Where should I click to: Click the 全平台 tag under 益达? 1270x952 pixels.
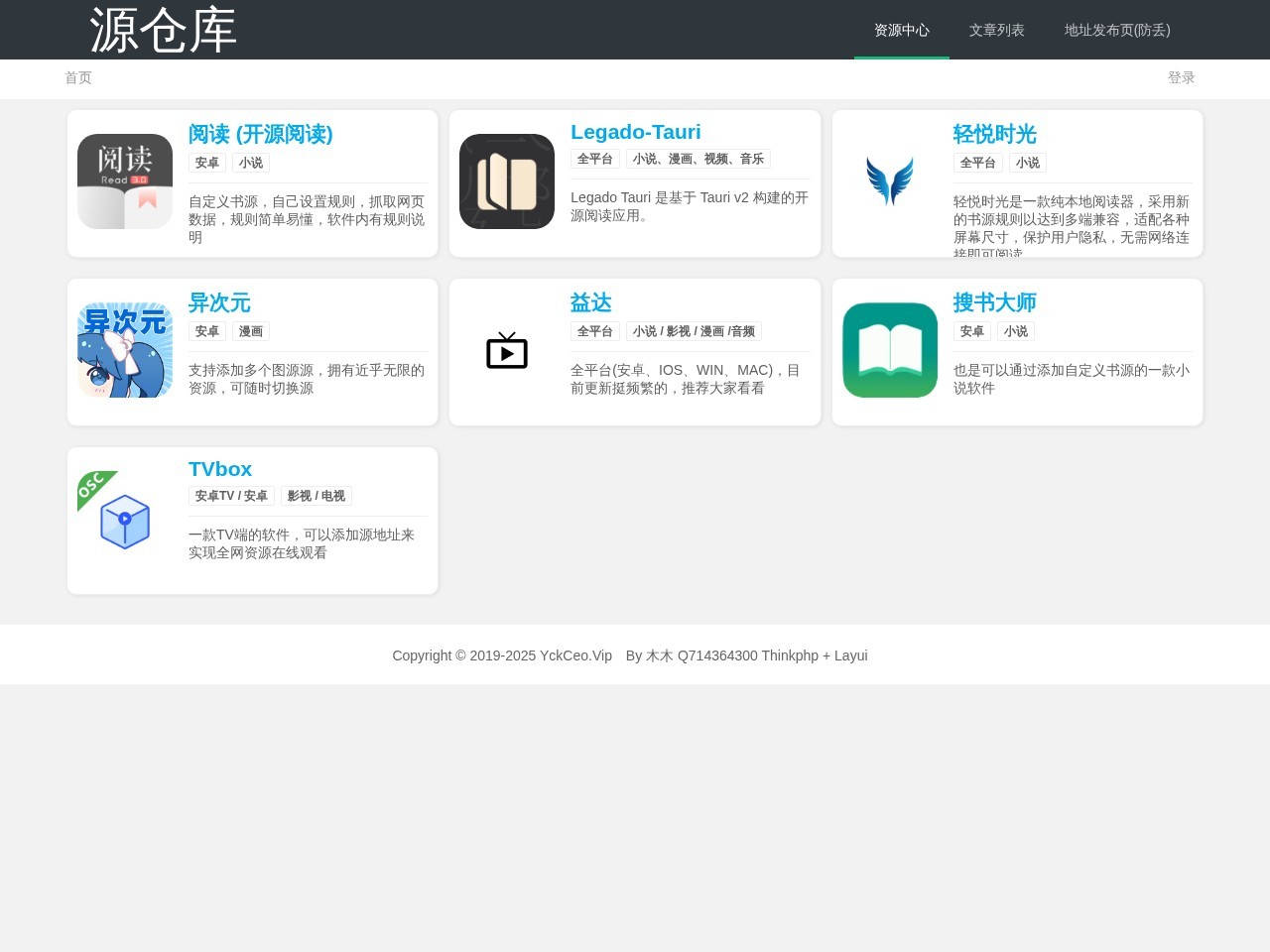pos(595,331)
